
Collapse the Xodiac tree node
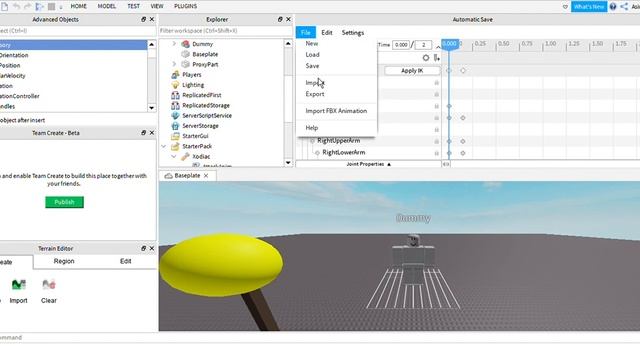coord(174,156)
